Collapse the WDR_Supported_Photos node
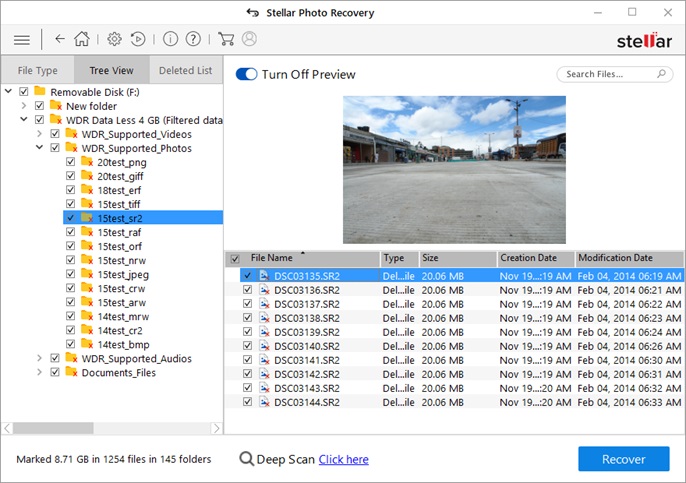686x483 pixels. [x=39, y=147]
